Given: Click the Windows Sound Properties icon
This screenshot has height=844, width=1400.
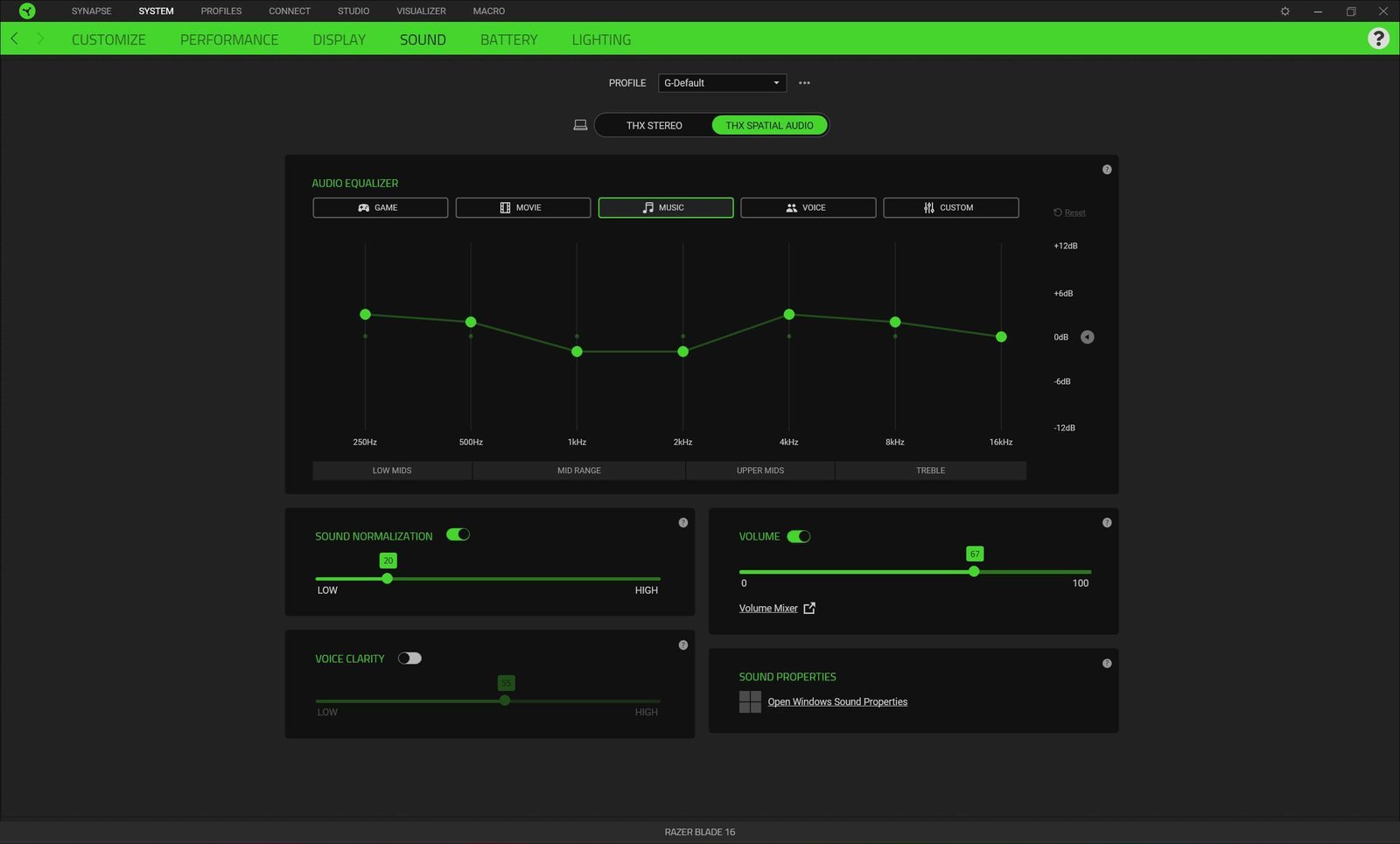Looking at the screenshot, I should (x=750, y=701).
